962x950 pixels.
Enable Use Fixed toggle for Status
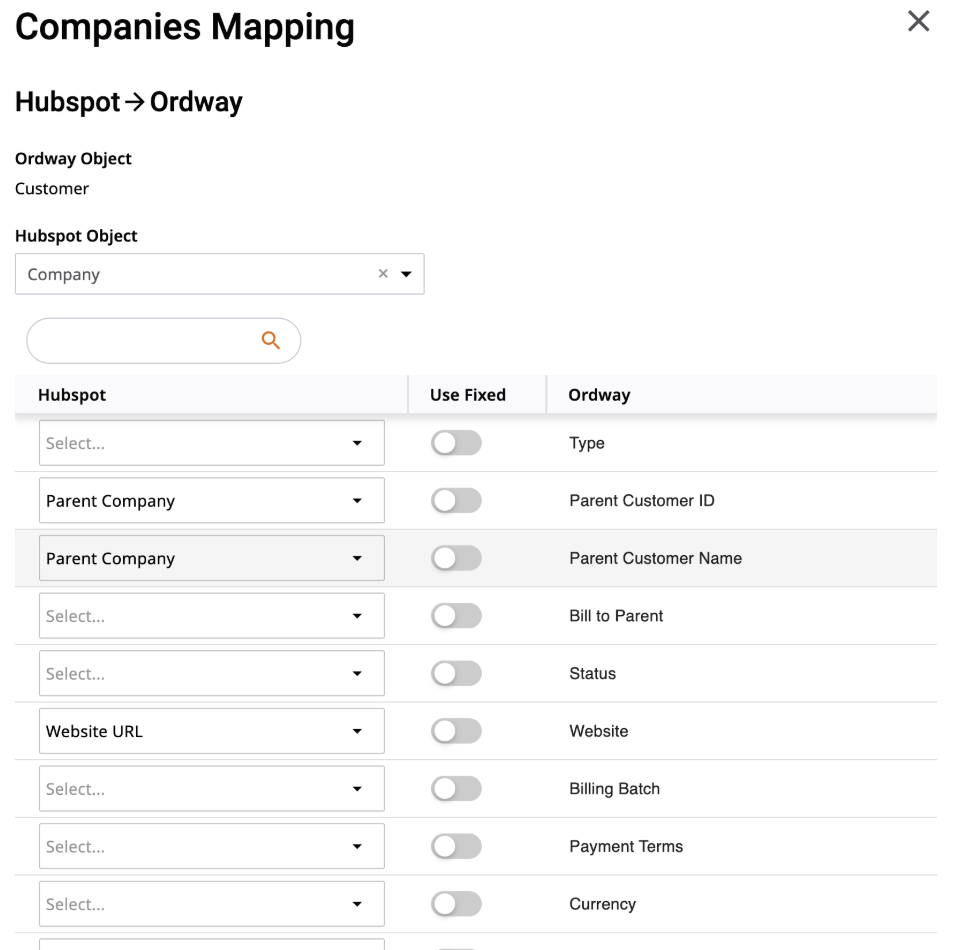456,673
